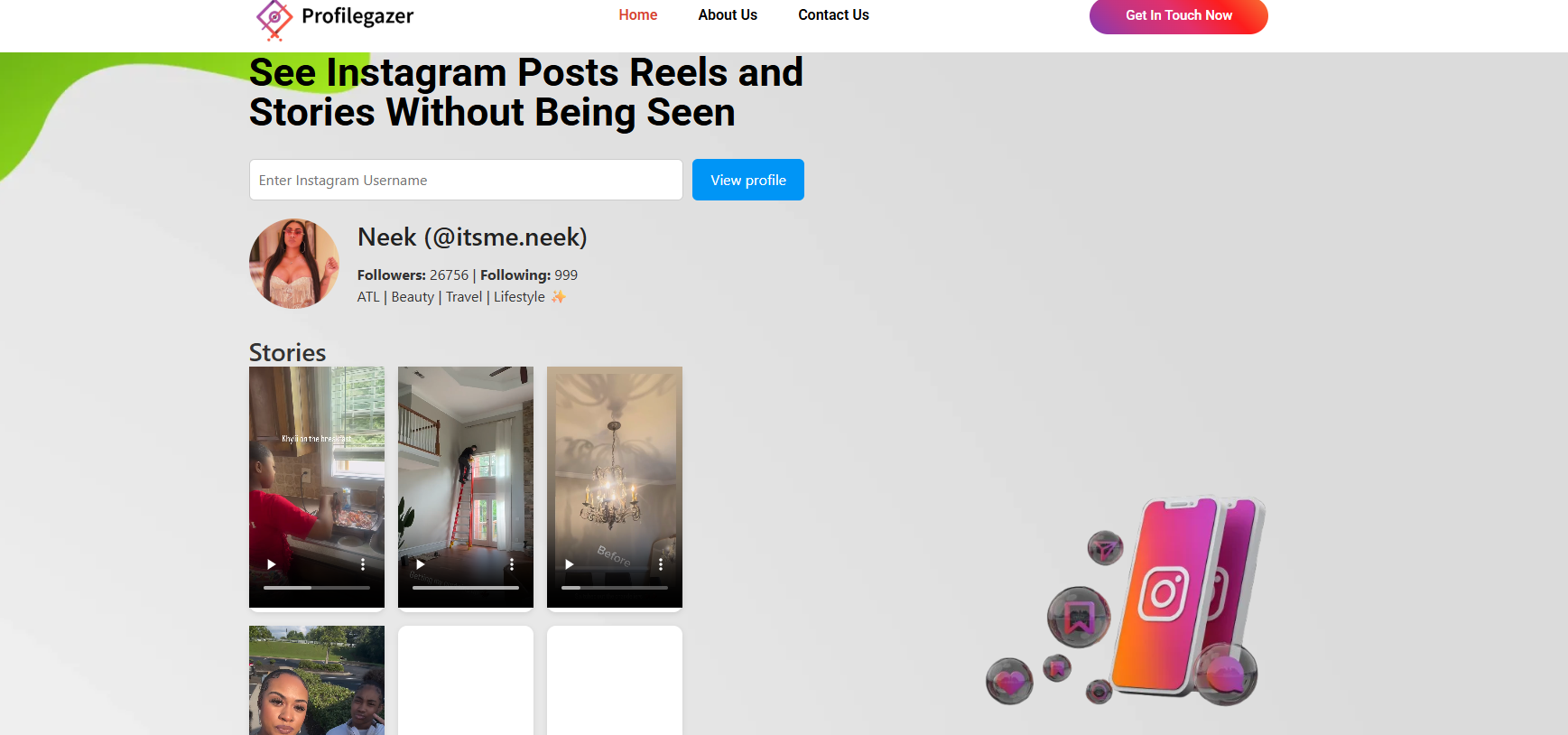Click the Following: 999 text
Screen dimensions: 1568x735
click(529, 275)
